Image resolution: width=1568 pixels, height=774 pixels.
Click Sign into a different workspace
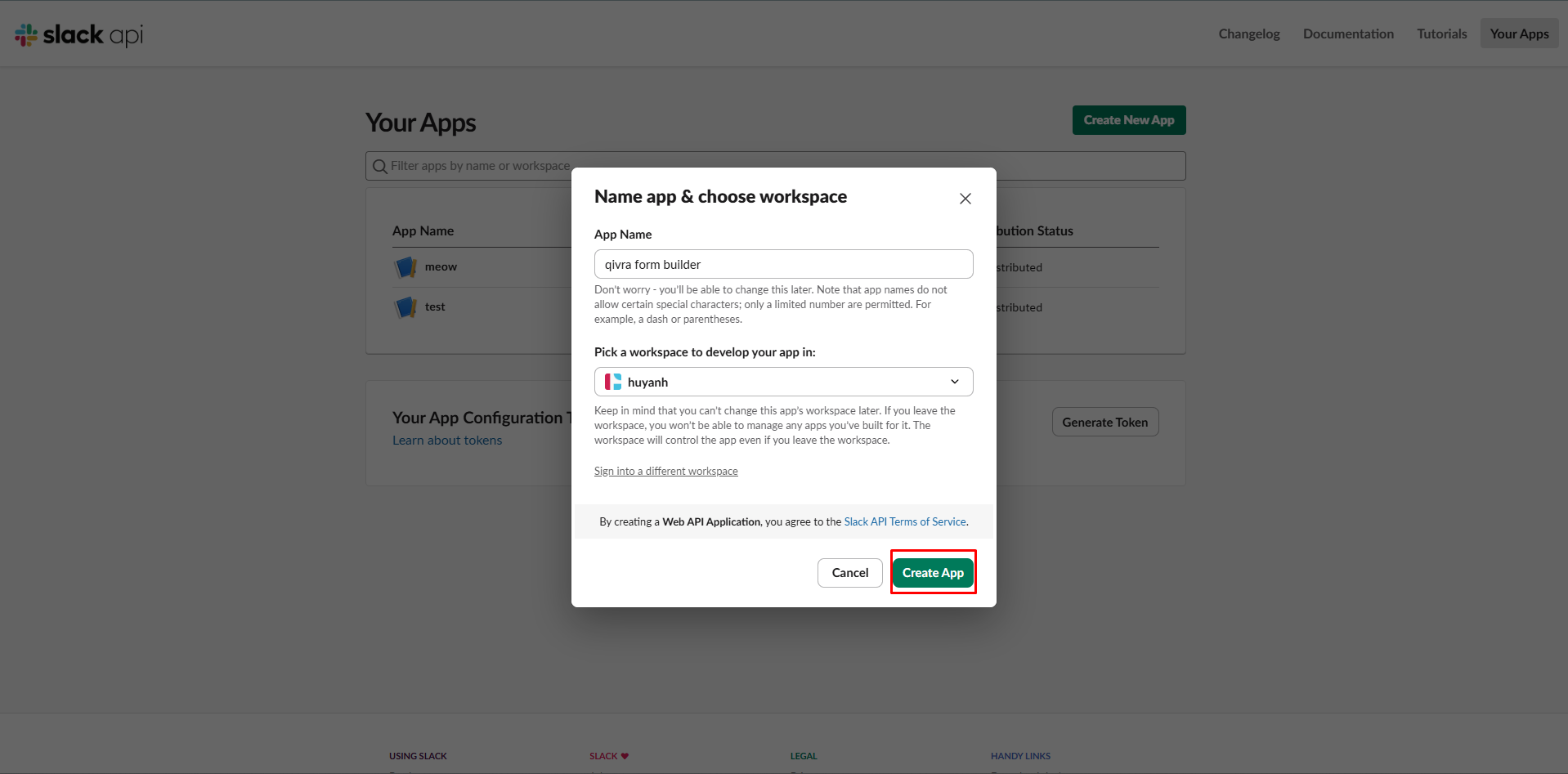click(665, 471)
